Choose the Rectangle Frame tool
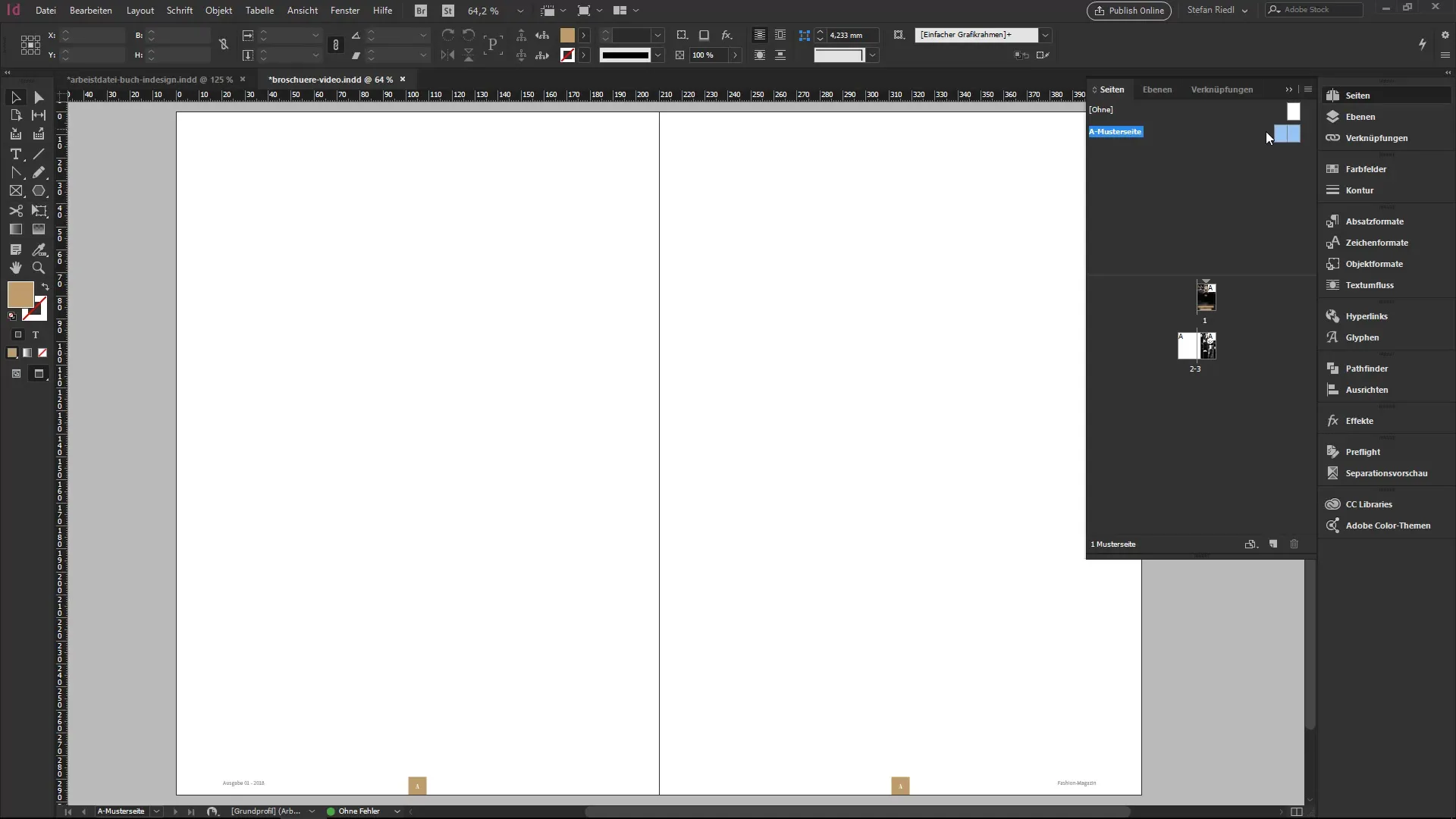The image size is (1456, 819). point(15,191)
